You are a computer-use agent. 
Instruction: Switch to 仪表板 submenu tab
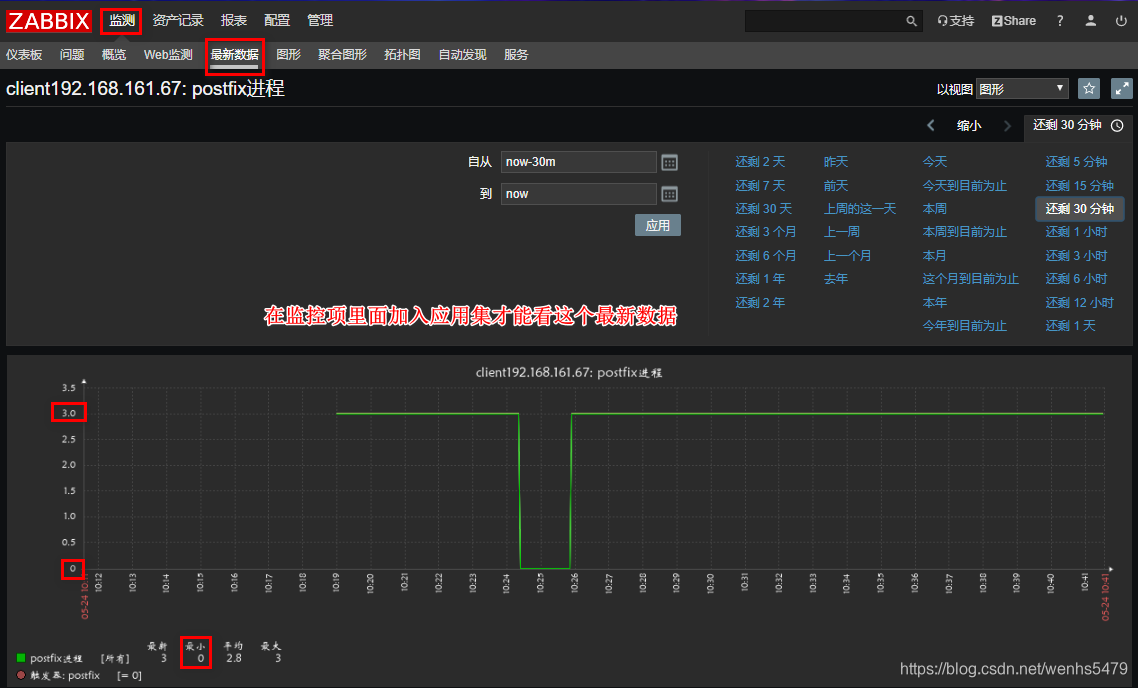tap(24, 54)
